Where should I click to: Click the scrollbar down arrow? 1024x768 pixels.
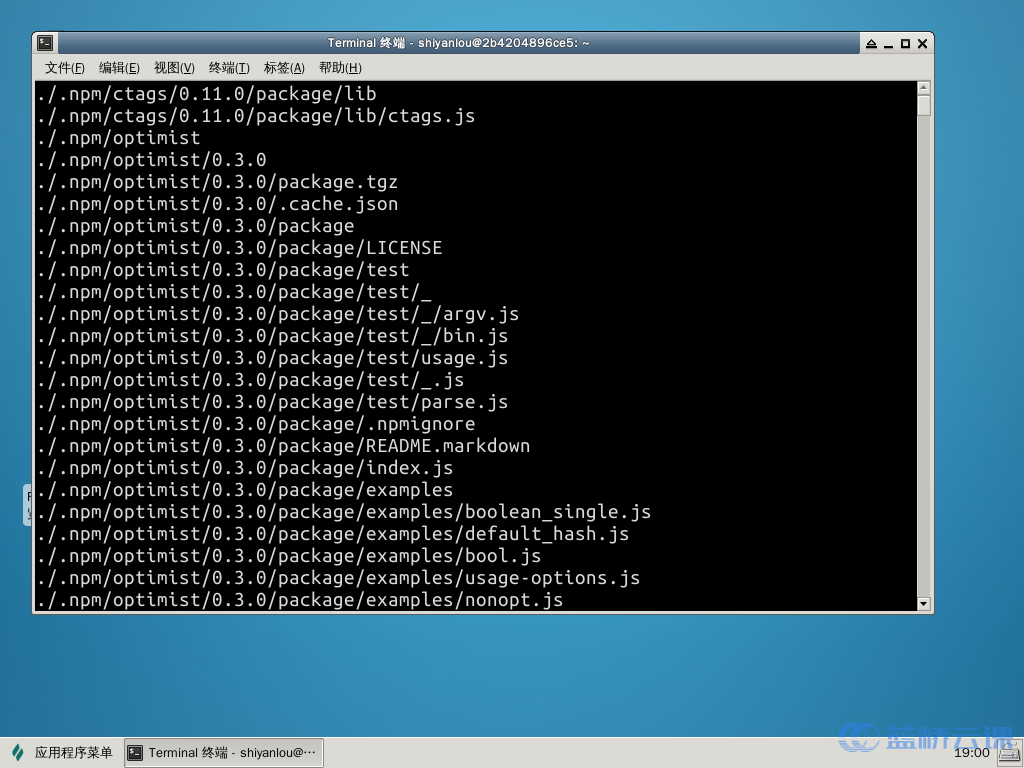(923, 604)
